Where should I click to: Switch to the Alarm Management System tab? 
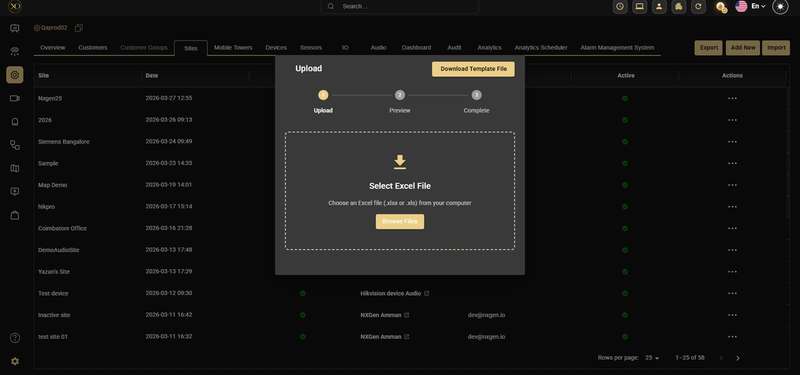pyautogui.click(x=617, y=47)
